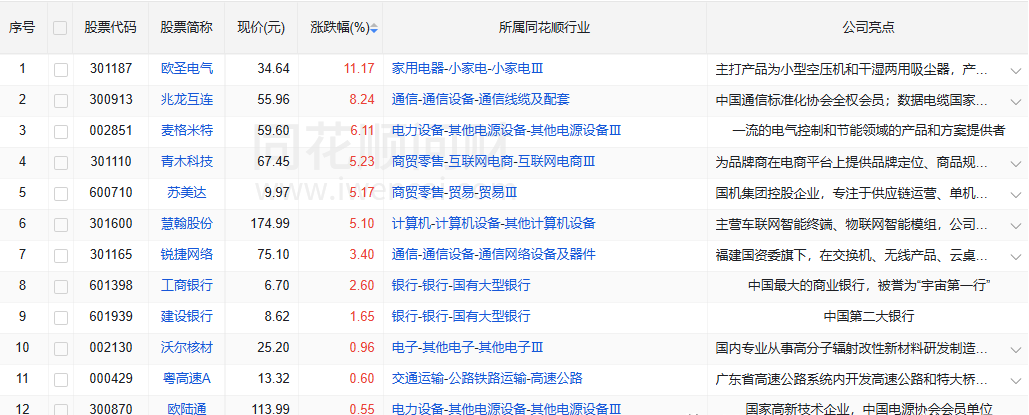The height and width of the screenshot is (415, 1029).
Task: Open stock link 兆龙互连
Action: tap(187, 99)
